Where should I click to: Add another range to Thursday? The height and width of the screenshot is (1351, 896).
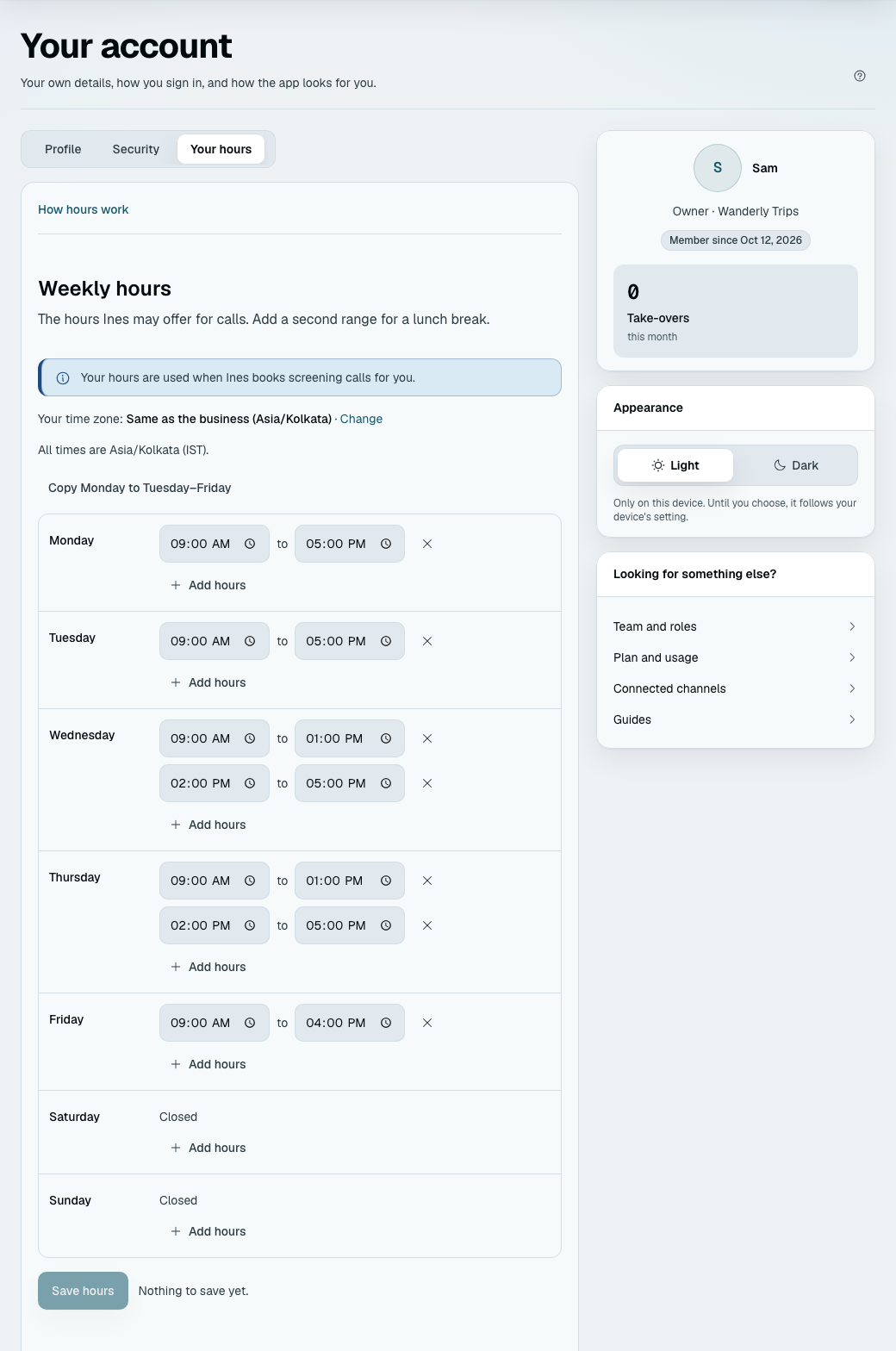tap(208, 967)
